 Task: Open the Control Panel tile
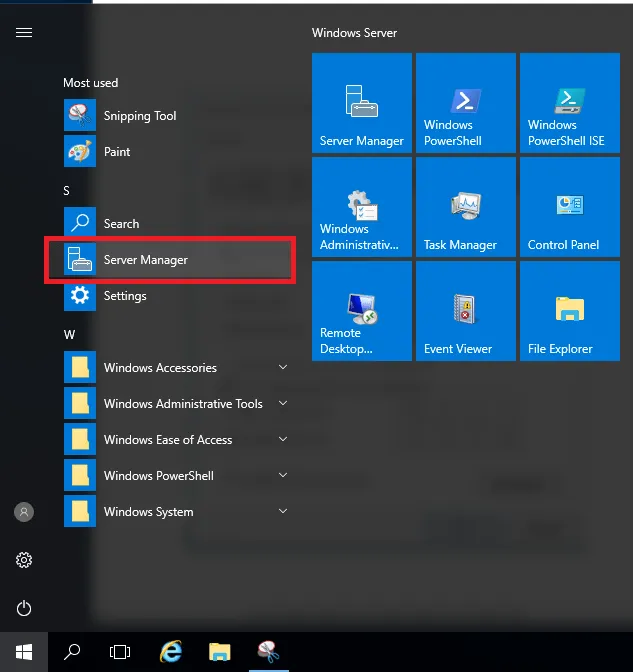570,207
